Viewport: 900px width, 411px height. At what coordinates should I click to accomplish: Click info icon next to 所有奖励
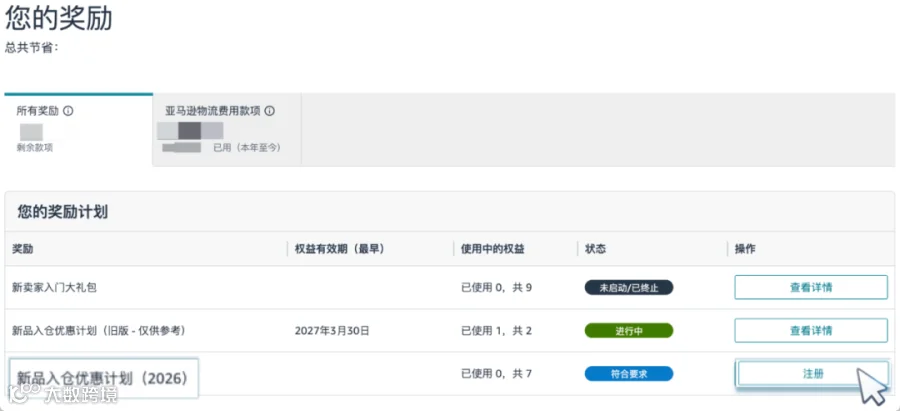[68, 111]
